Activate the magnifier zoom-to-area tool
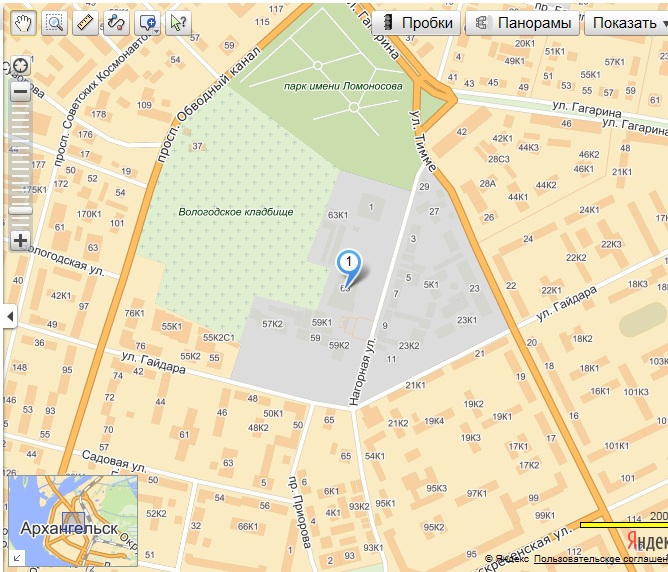The image size is (668, 572). (54, 22)
